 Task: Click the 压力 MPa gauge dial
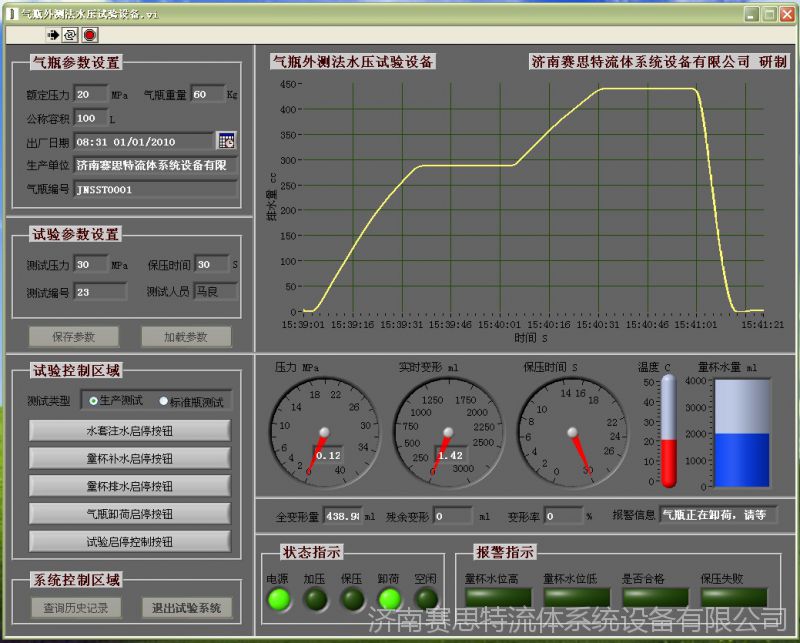pyautogui.click(x=324, y=433)
